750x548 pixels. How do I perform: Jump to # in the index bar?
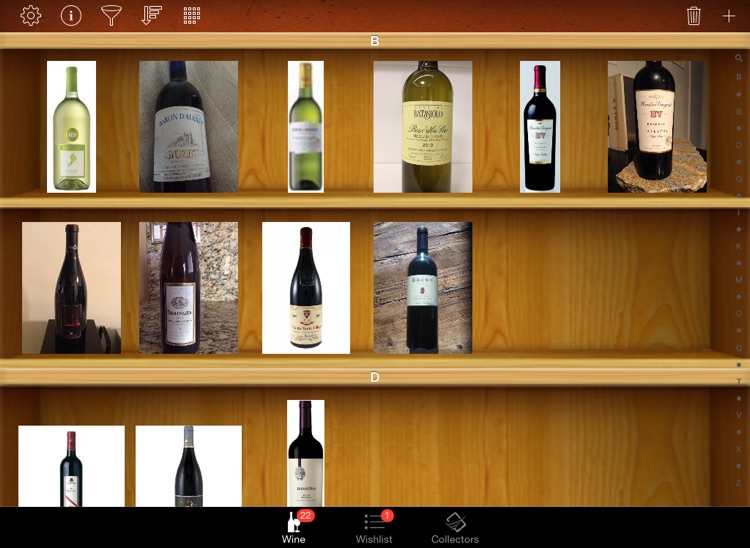pos(739,77)
